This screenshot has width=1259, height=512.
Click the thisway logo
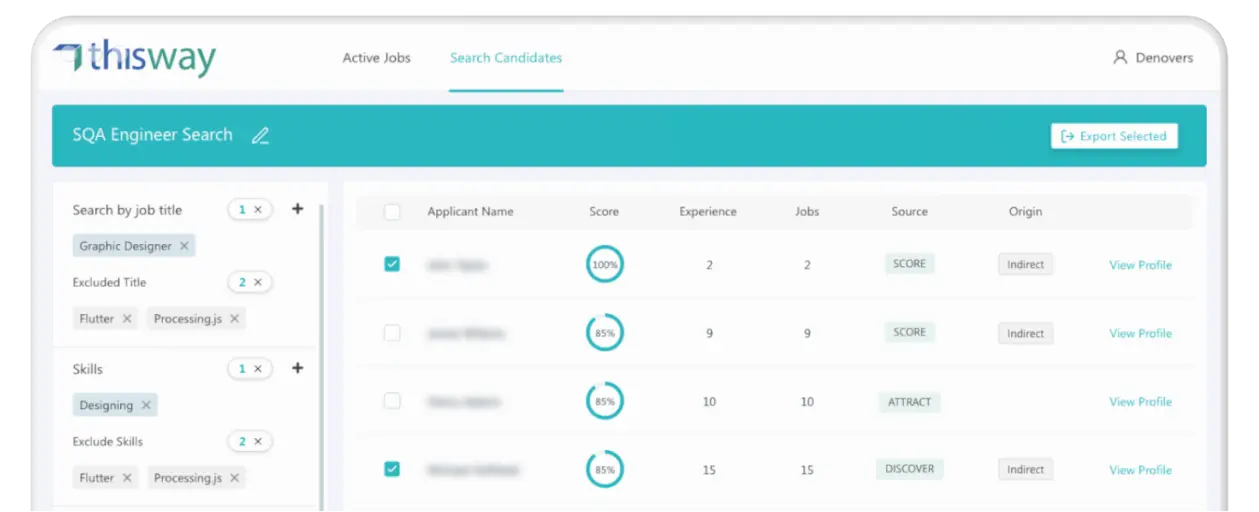click(134, 57)
